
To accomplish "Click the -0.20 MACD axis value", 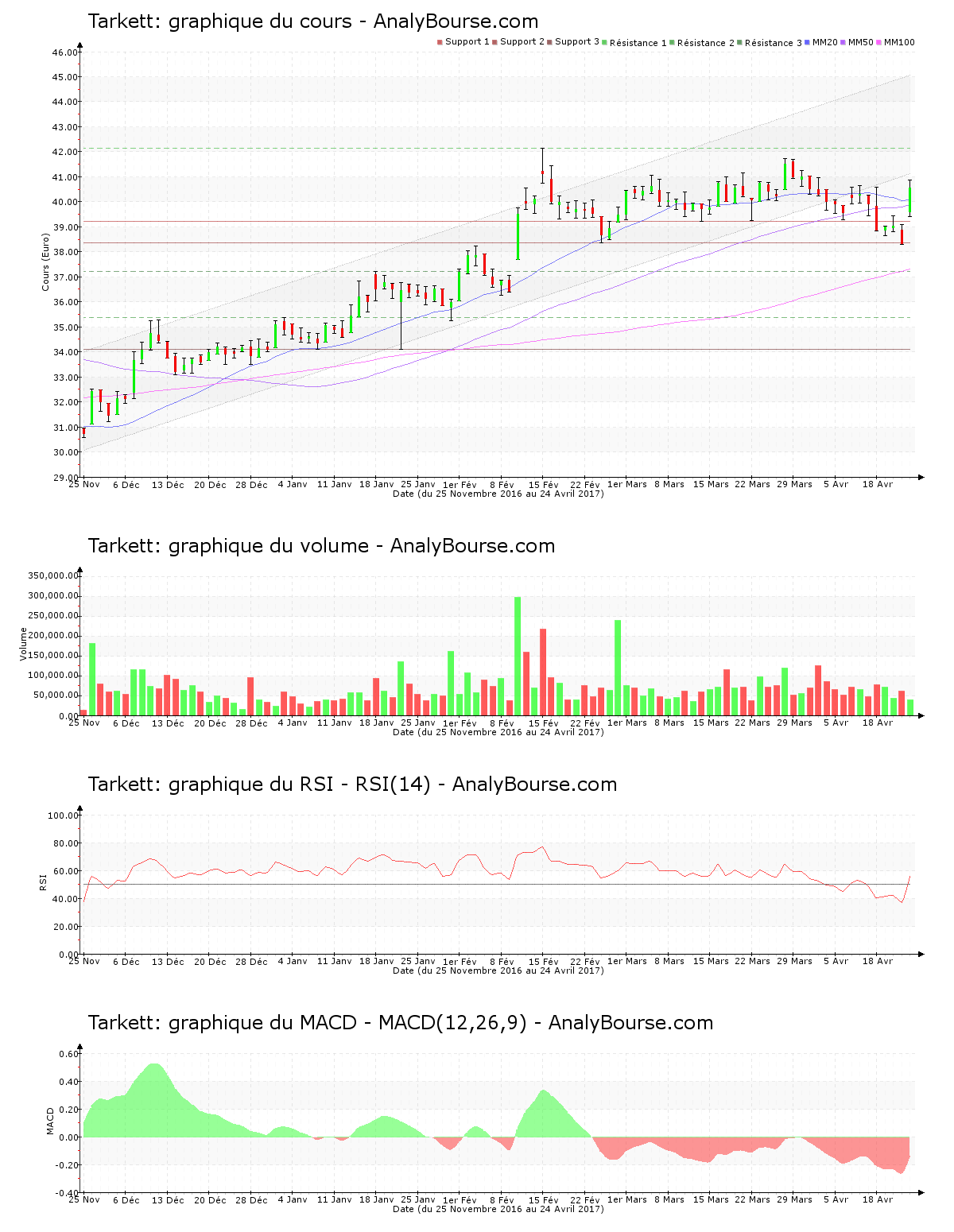I will tap(66, 1165).
